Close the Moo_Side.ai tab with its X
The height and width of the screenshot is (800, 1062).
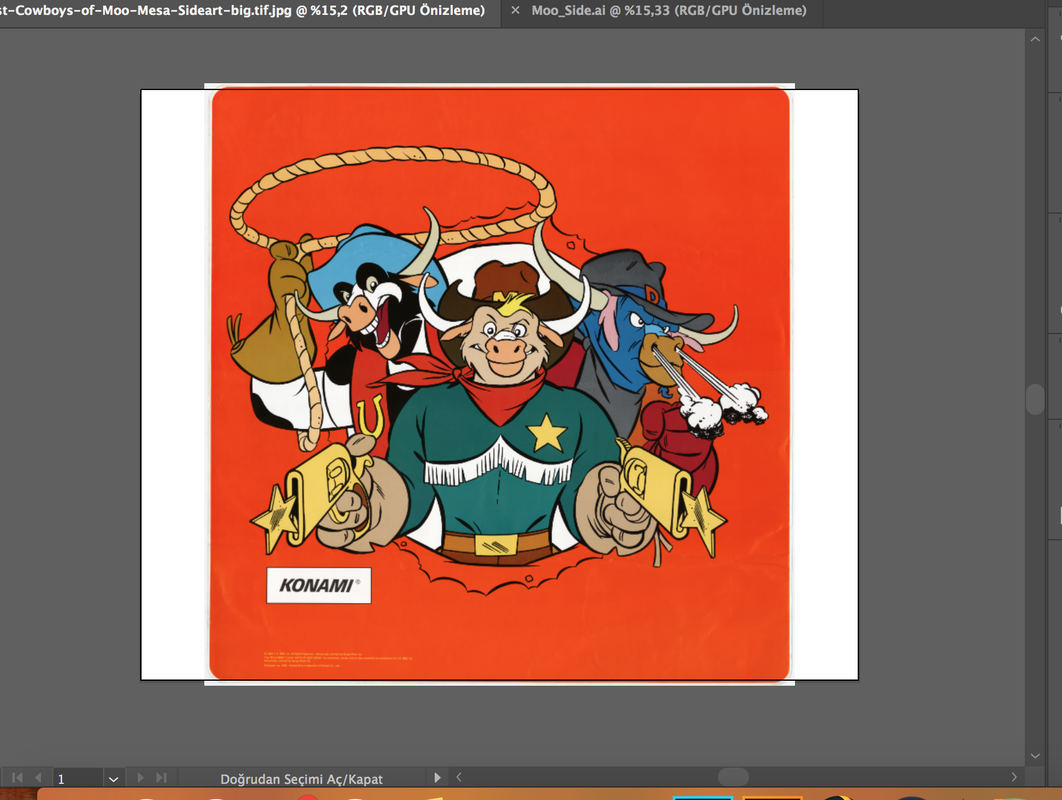(x=515, y=10)
